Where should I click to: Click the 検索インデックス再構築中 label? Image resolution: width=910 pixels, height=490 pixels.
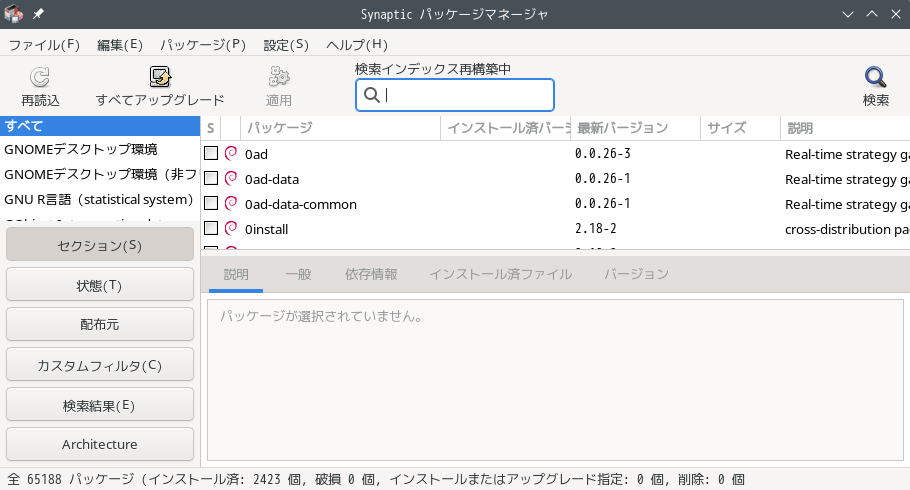(x=433, y=69)
